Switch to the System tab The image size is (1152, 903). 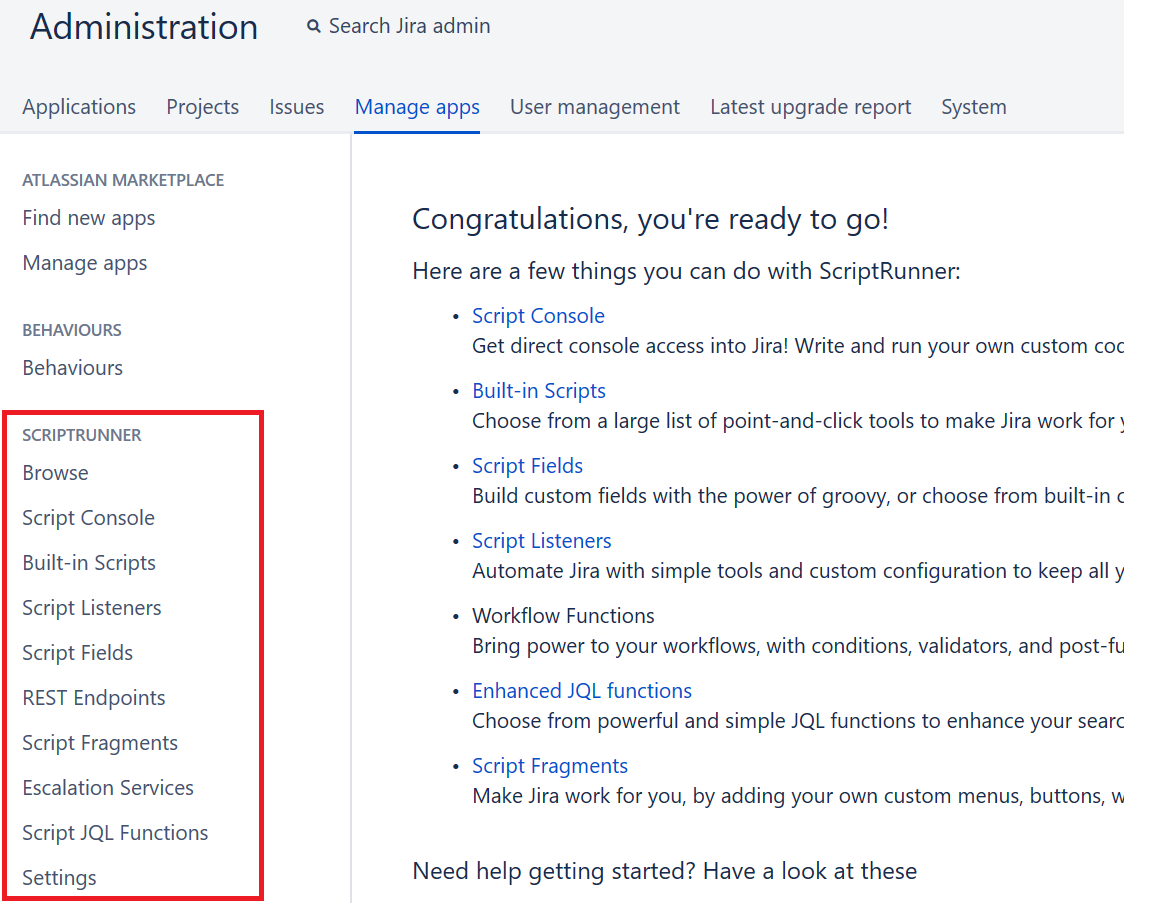coord(973,107)
